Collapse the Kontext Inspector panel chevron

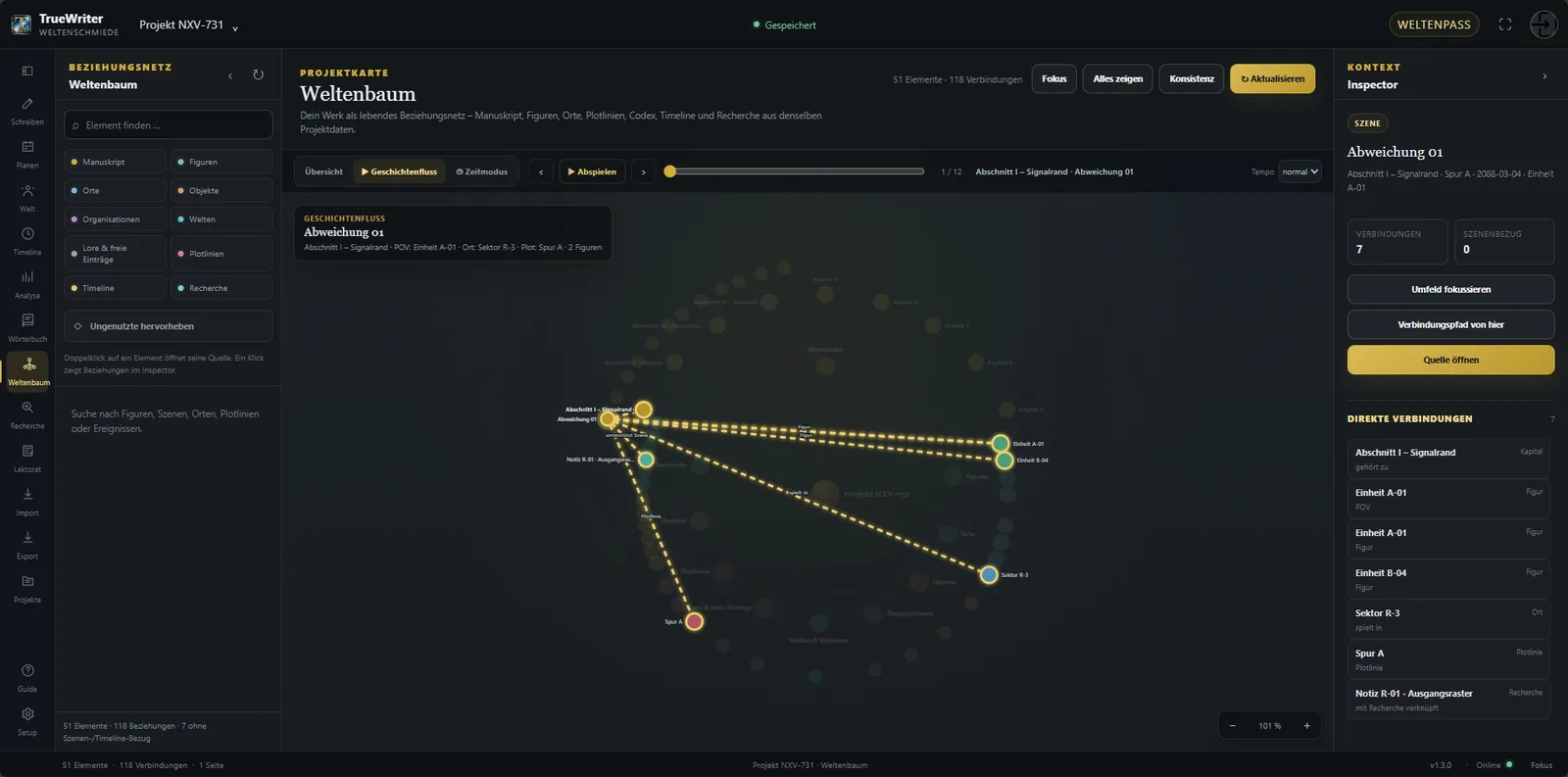(1544, 76)
